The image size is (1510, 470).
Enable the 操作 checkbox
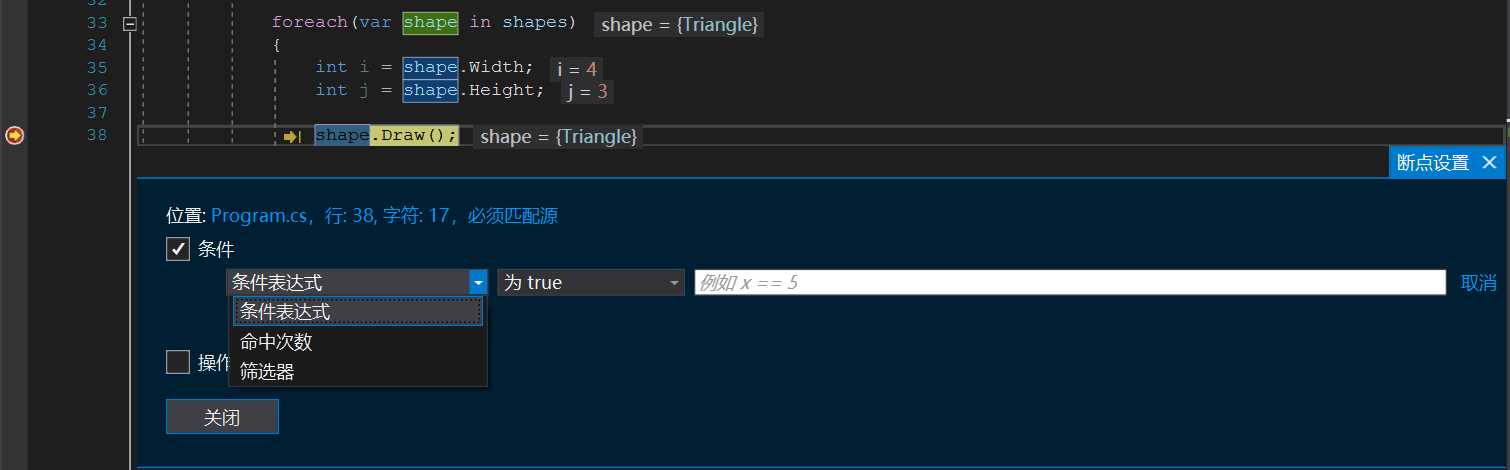tap(178, 362)
